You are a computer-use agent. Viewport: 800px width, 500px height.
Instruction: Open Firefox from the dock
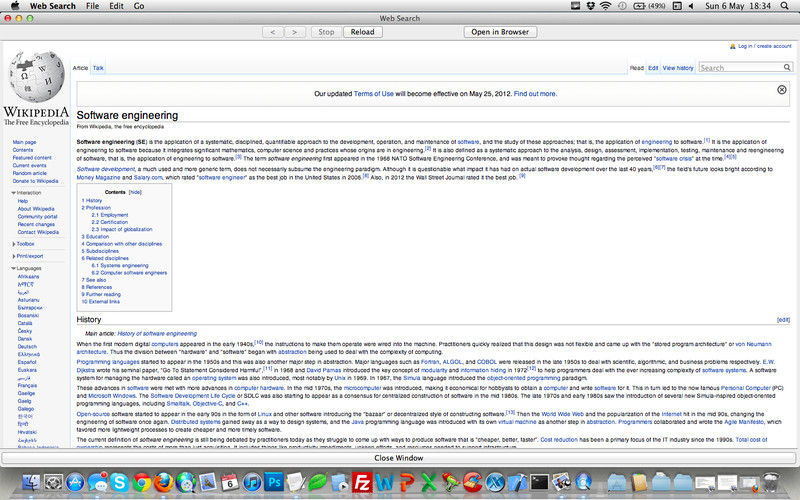tap(164, 482)
